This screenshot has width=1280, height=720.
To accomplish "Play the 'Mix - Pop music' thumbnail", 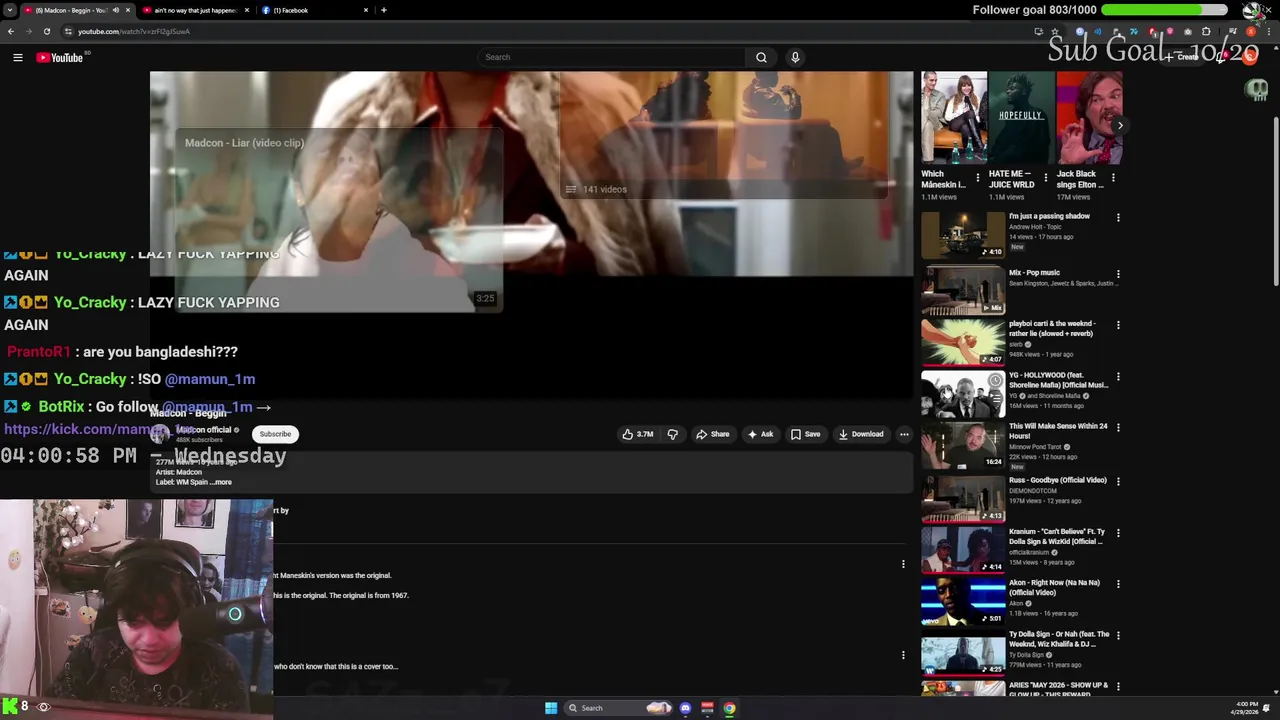I will [963, 290].
